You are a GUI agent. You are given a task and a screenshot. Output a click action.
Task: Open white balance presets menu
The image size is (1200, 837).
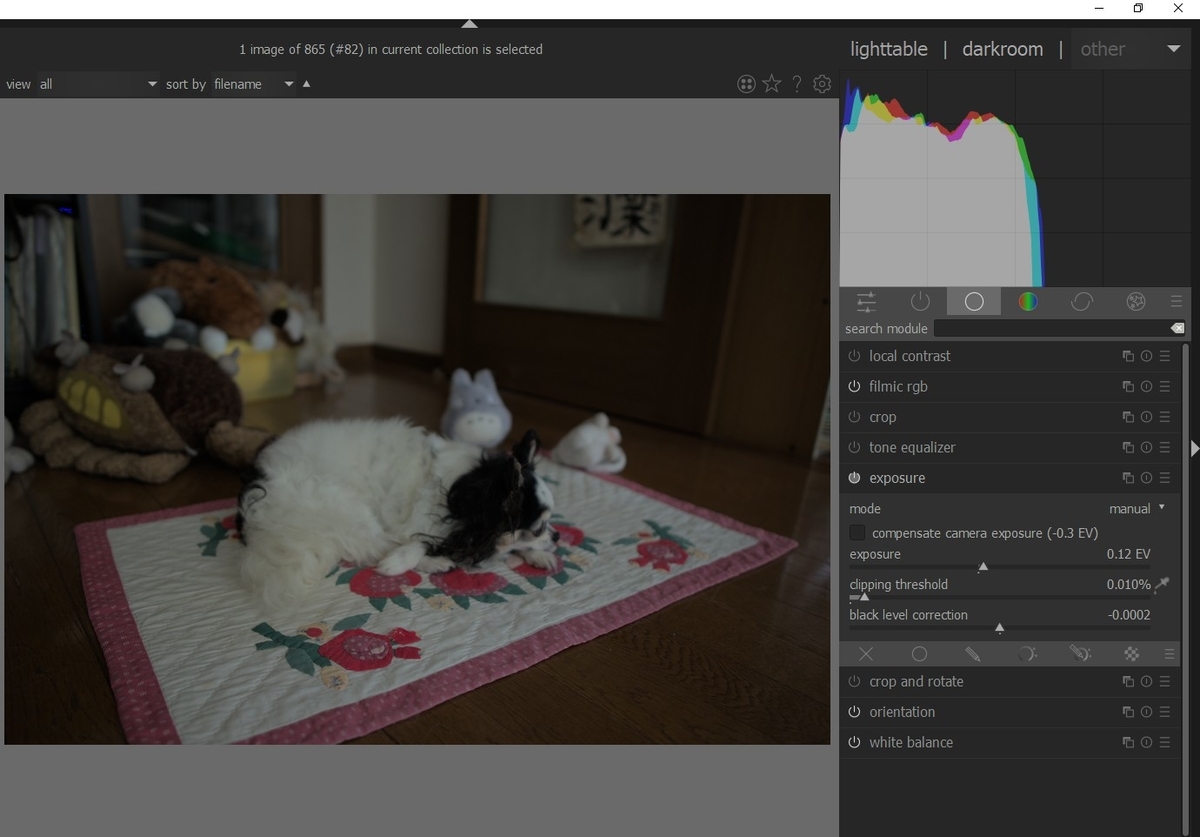tap(1165, 742)
